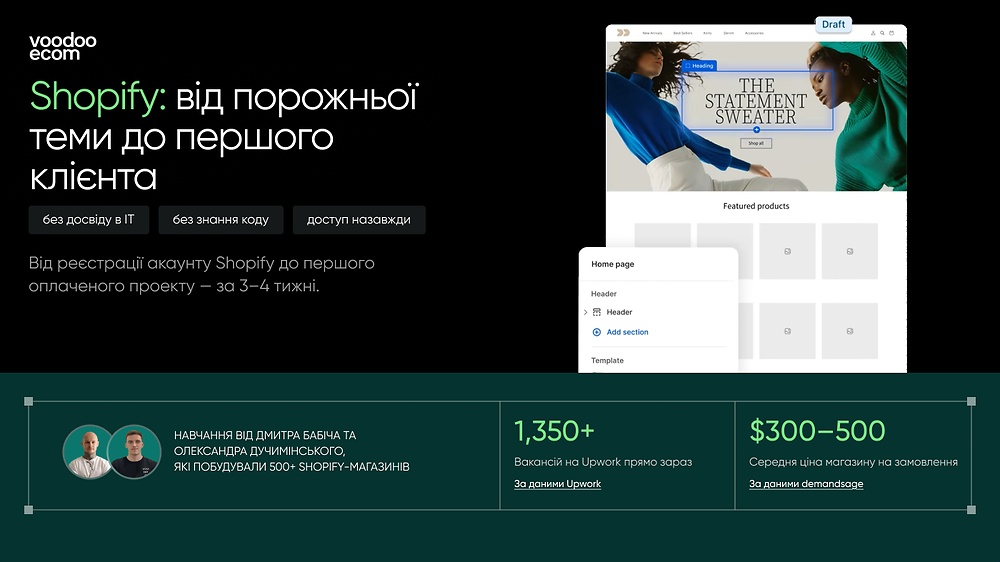Open the cart icon in store header

[892, 33]
